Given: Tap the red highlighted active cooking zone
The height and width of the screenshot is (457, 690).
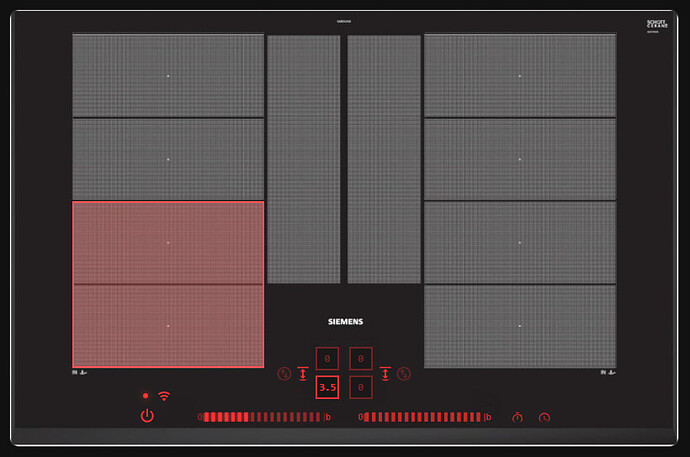Looking at the screenshot, I should [x=168, y=284].
